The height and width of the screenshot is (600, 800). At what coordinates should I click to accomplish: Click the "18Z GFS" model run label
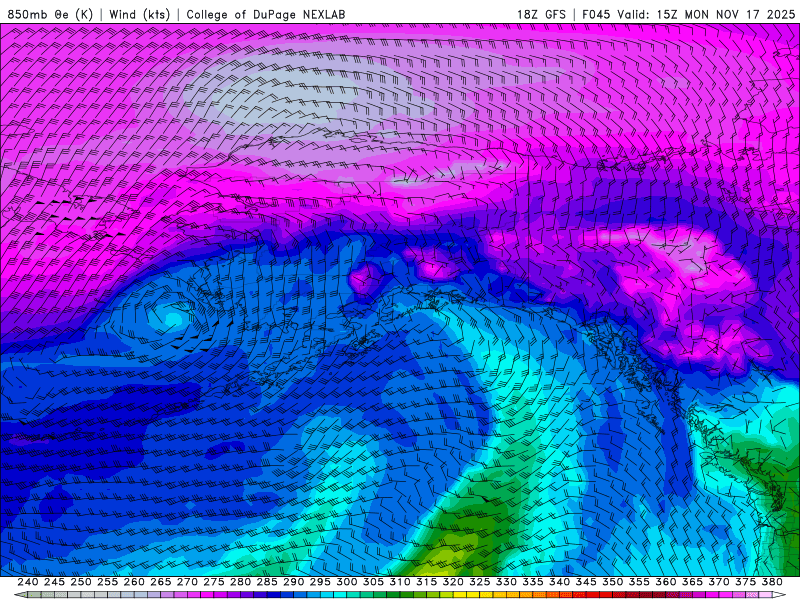coord(541,14)
